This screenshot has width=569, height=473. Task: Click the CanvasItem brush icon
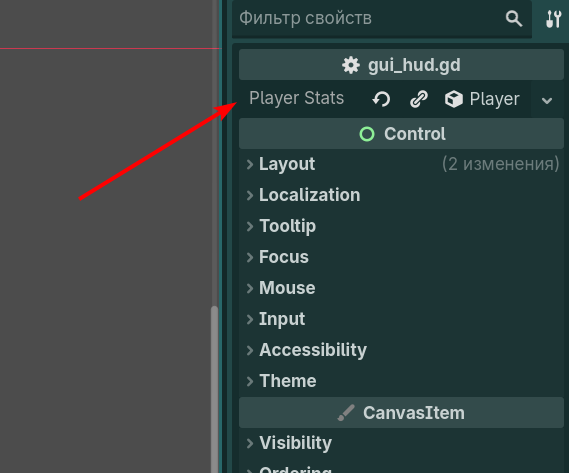(346, 413)
